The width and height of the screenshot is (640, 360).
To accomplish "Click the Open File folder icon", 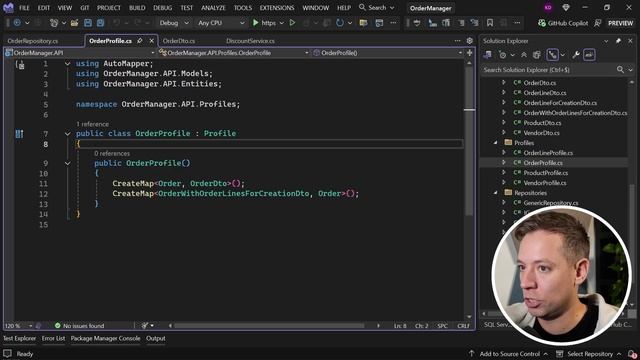I will [x=74, y=23].
